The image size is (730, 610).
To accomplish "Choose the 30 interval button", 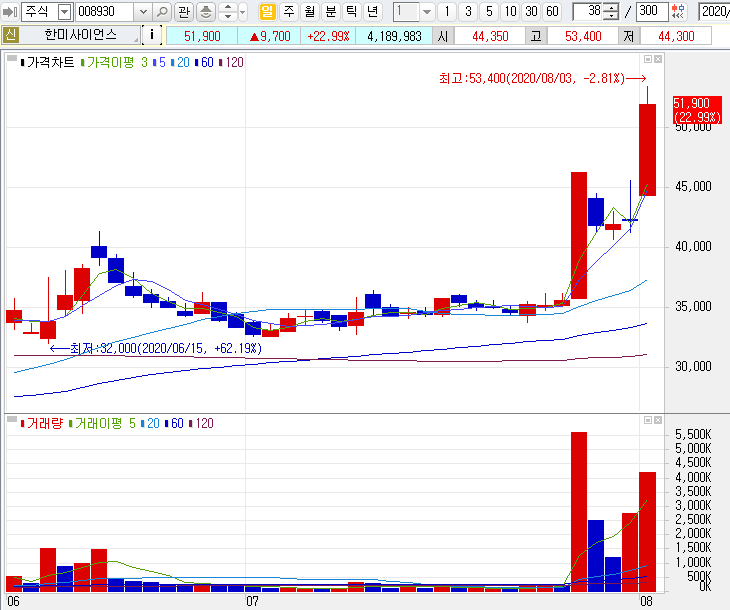I will [531, 11].
